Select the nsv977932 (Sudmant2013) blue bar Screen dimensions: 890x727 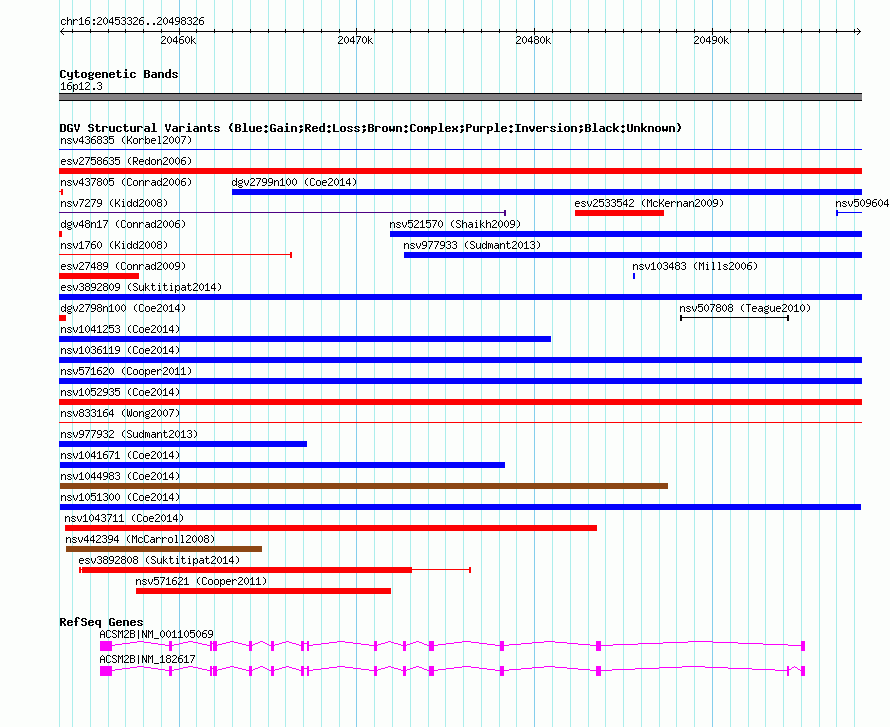click(183, 444)
